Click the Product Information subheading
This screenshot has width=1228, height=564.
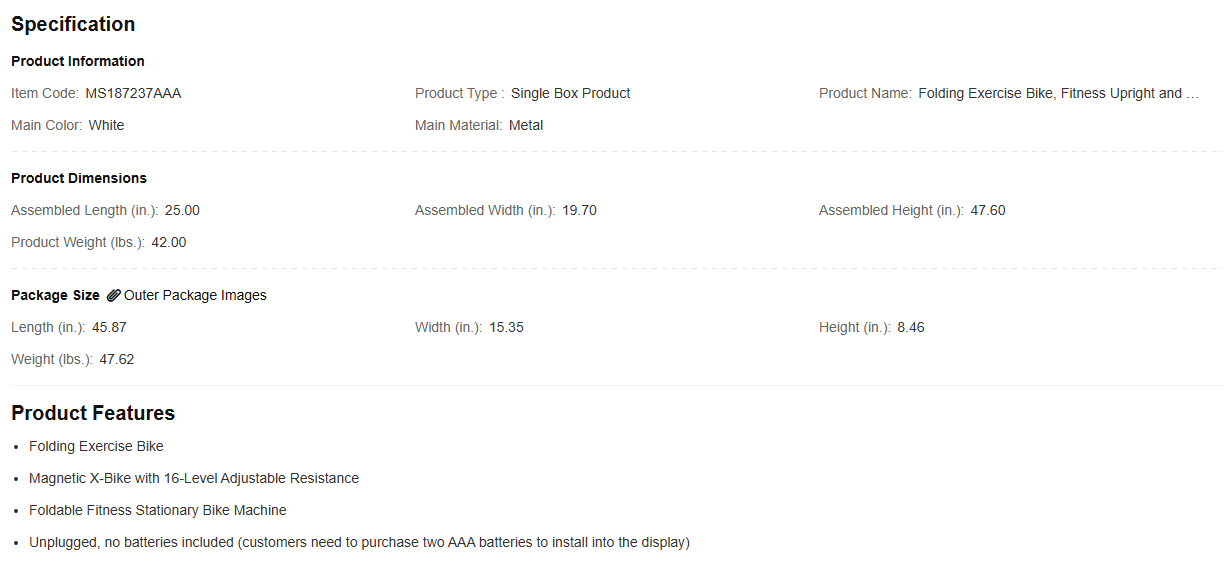78,61
